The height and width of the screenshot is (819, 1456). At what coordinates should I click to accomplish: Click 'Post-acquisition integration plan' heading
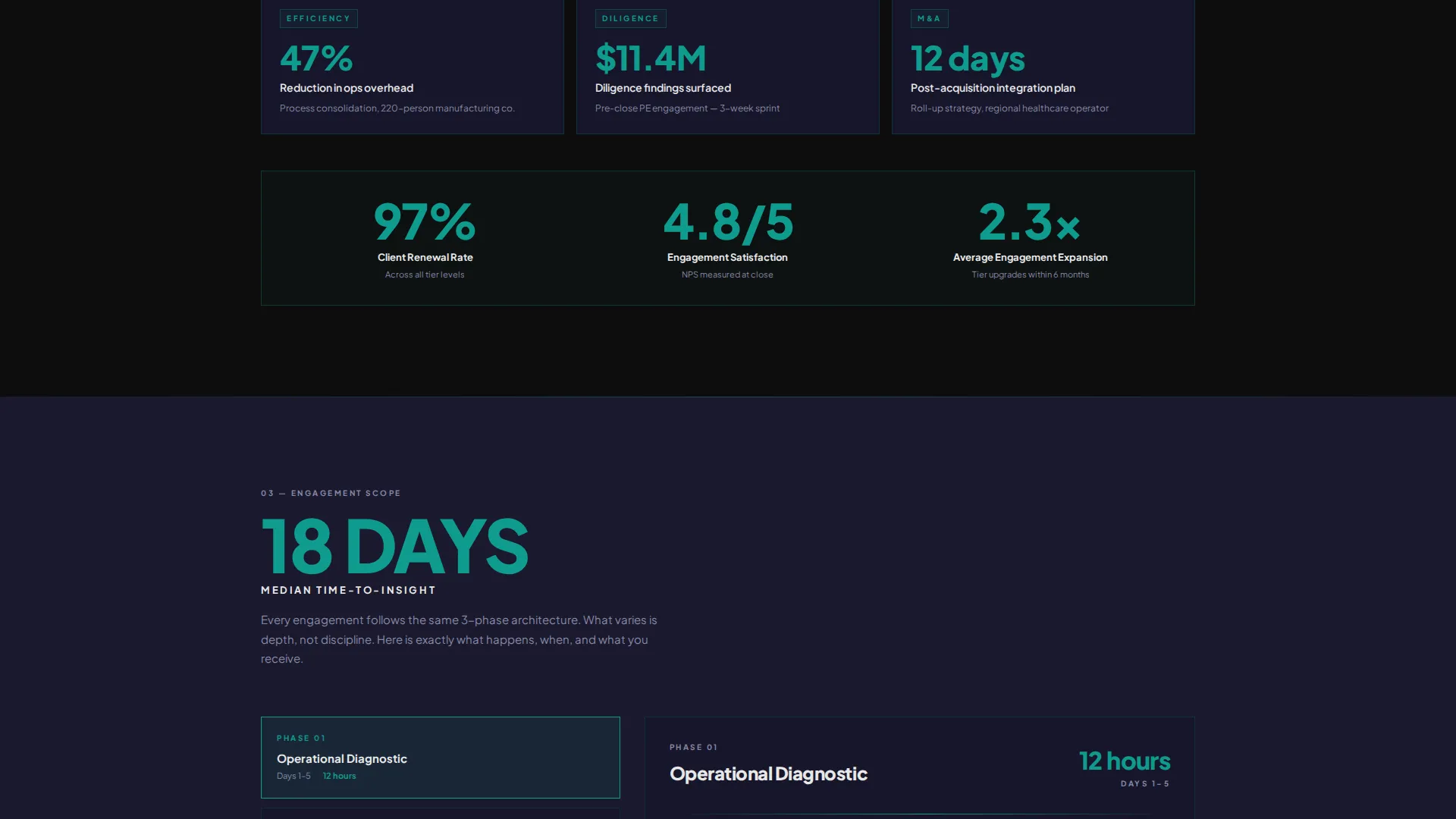(993, 88)
